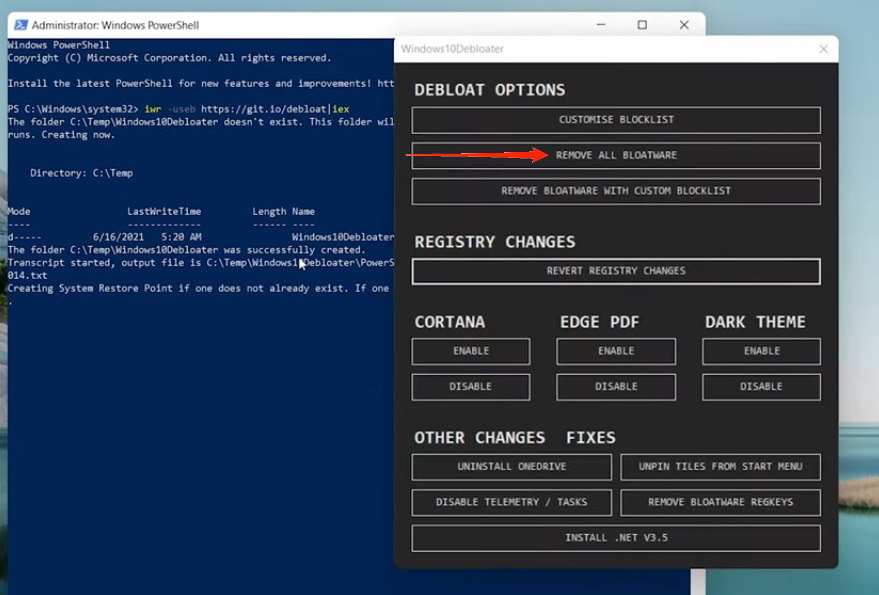Close the Windows10Debloater window
Screen dimensions: 879x595
tap(823, 48)
